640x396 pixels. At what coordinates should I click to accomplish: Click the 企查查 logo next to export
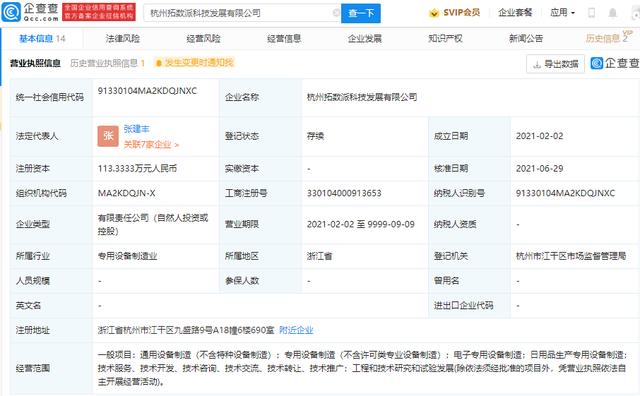(615, 63)
